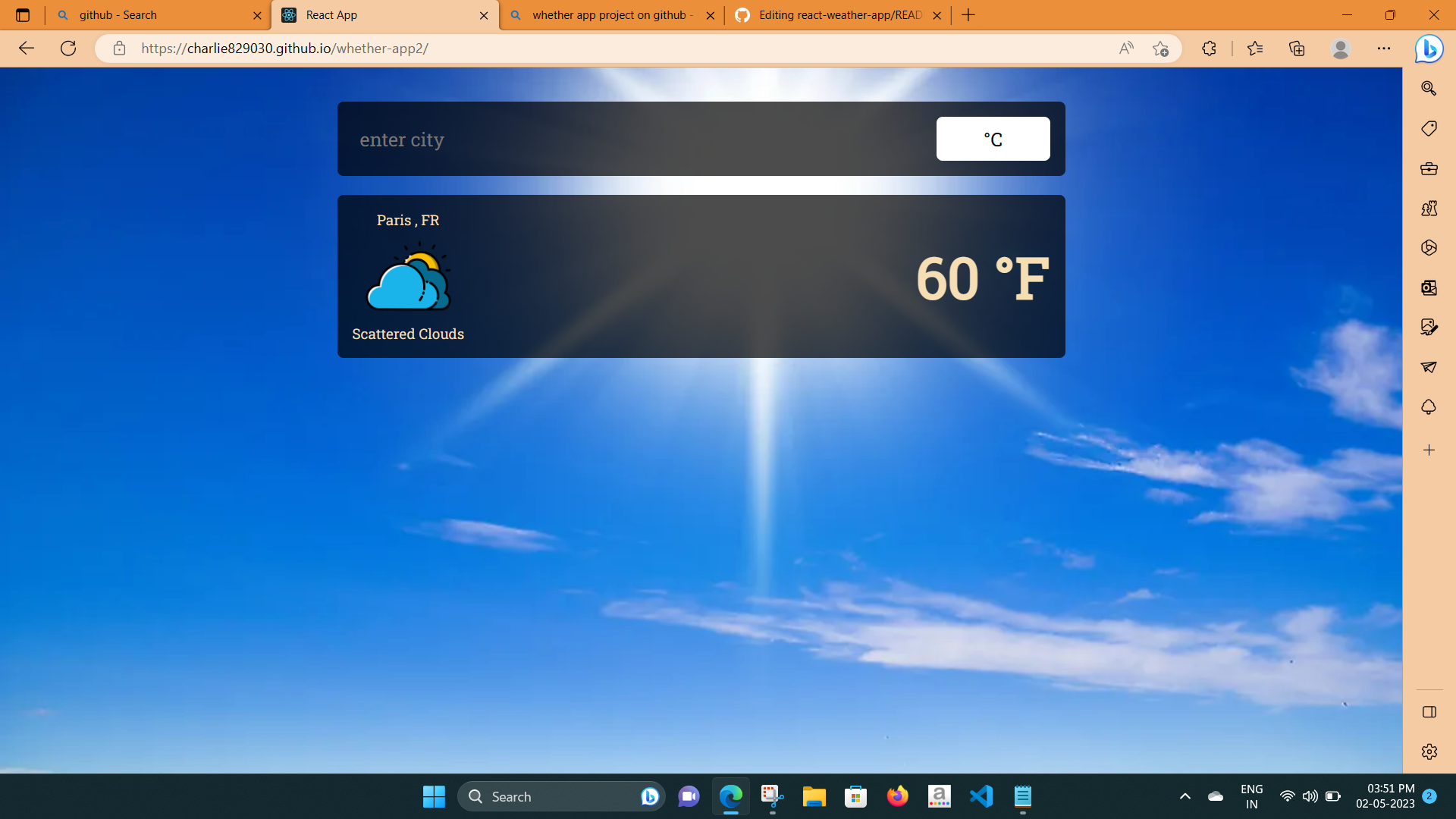Screen dimensions: 1456x819
Task: Open the Shopping tag sidebar icon
Action: (x=1429, y=128)
